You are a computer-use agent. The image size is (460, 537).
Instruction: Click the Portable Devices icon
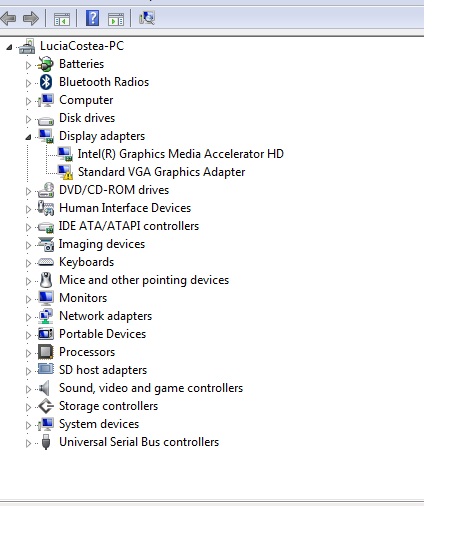click(x=46, y=334)
